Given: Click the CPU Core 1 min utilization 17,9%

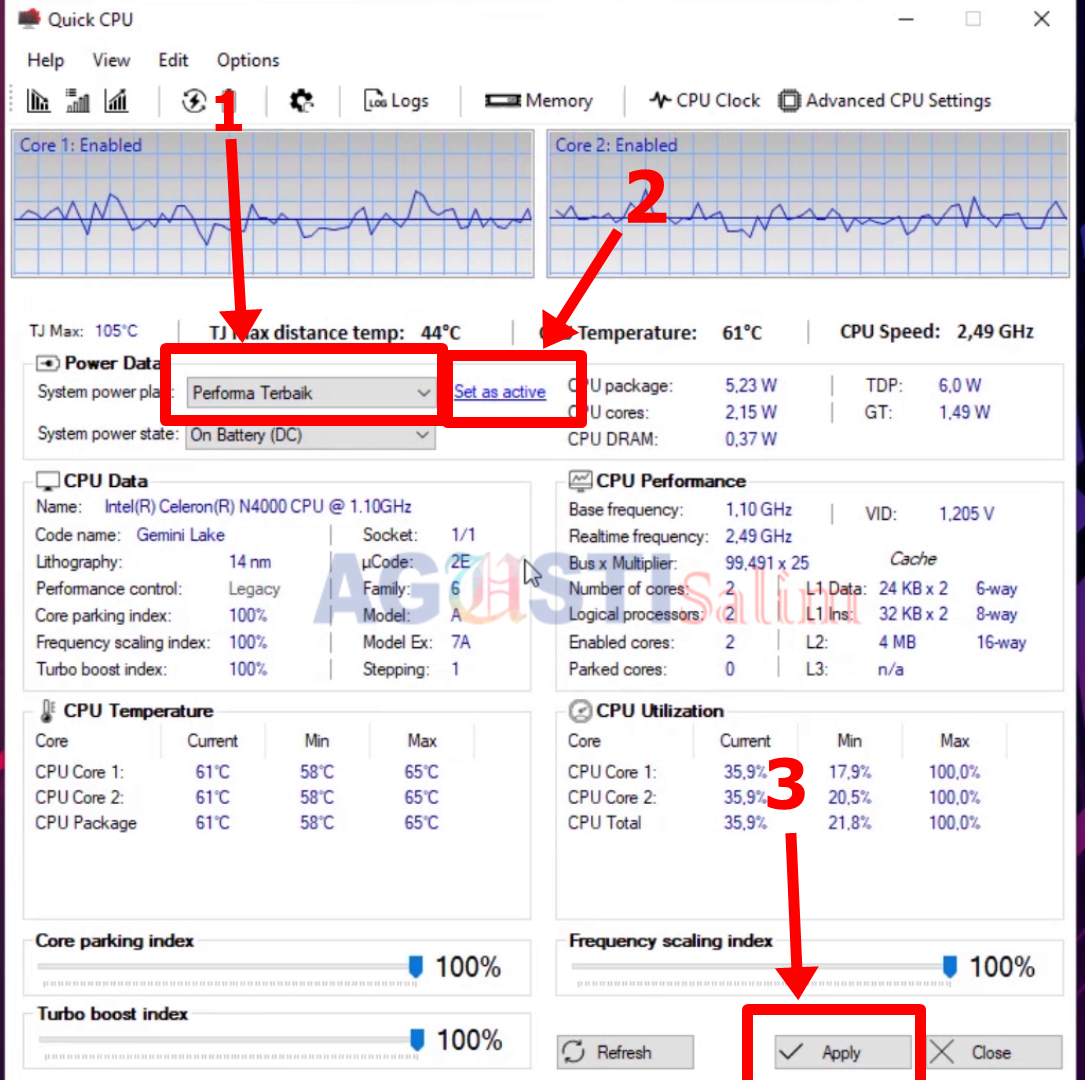Looking at the screenshot, I should click(850, 772).
